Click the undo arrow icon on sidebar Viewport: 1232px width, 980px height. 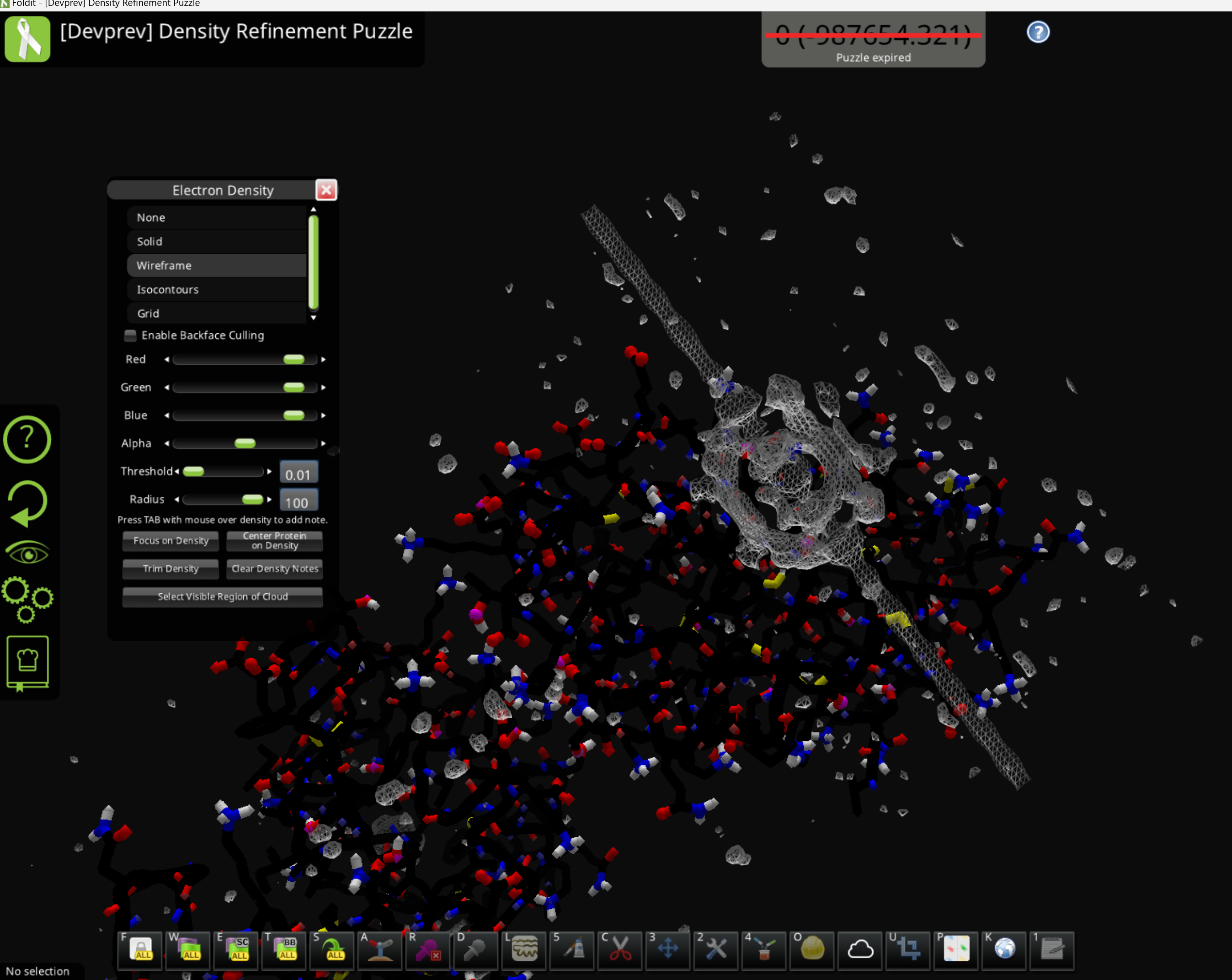pyautogui.click(x=27, y=503)
